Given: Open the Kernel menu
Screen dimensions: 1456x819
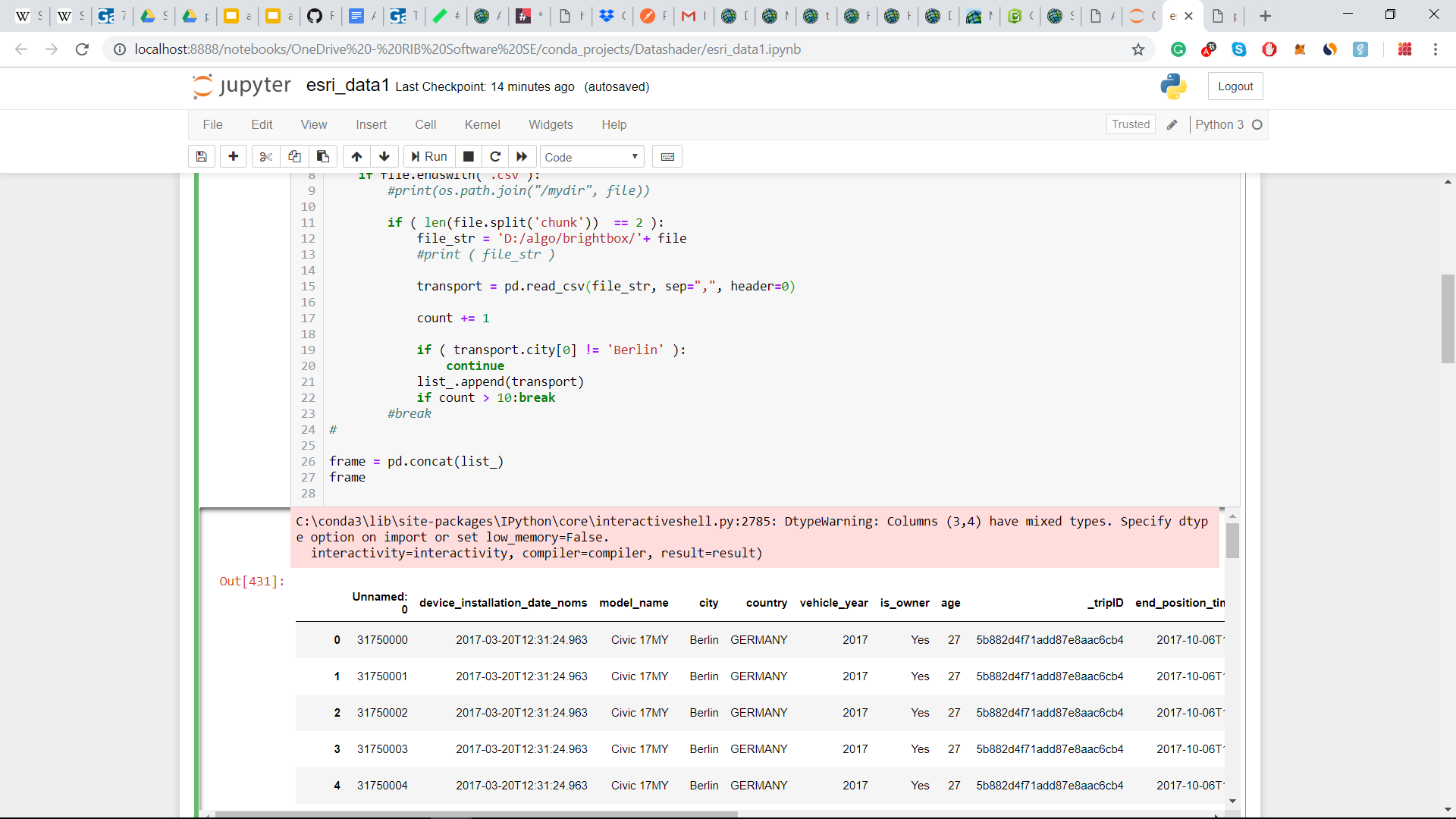Looking at the screenshot, I should [482, 124].
